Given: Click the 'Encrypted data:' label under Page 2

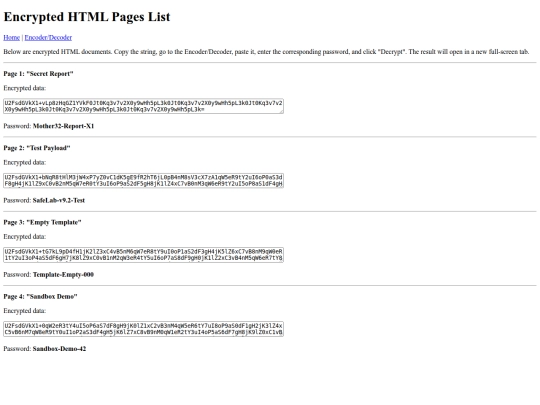Looking at the screenshot, I should tap(24, 163).
